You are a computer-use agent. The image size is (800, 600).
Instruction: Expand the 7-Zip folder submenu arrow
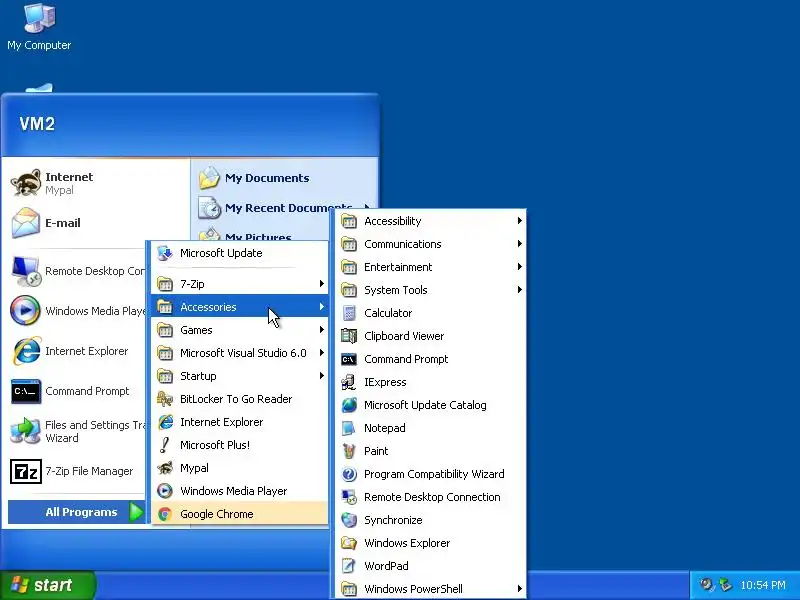(321, 284)
